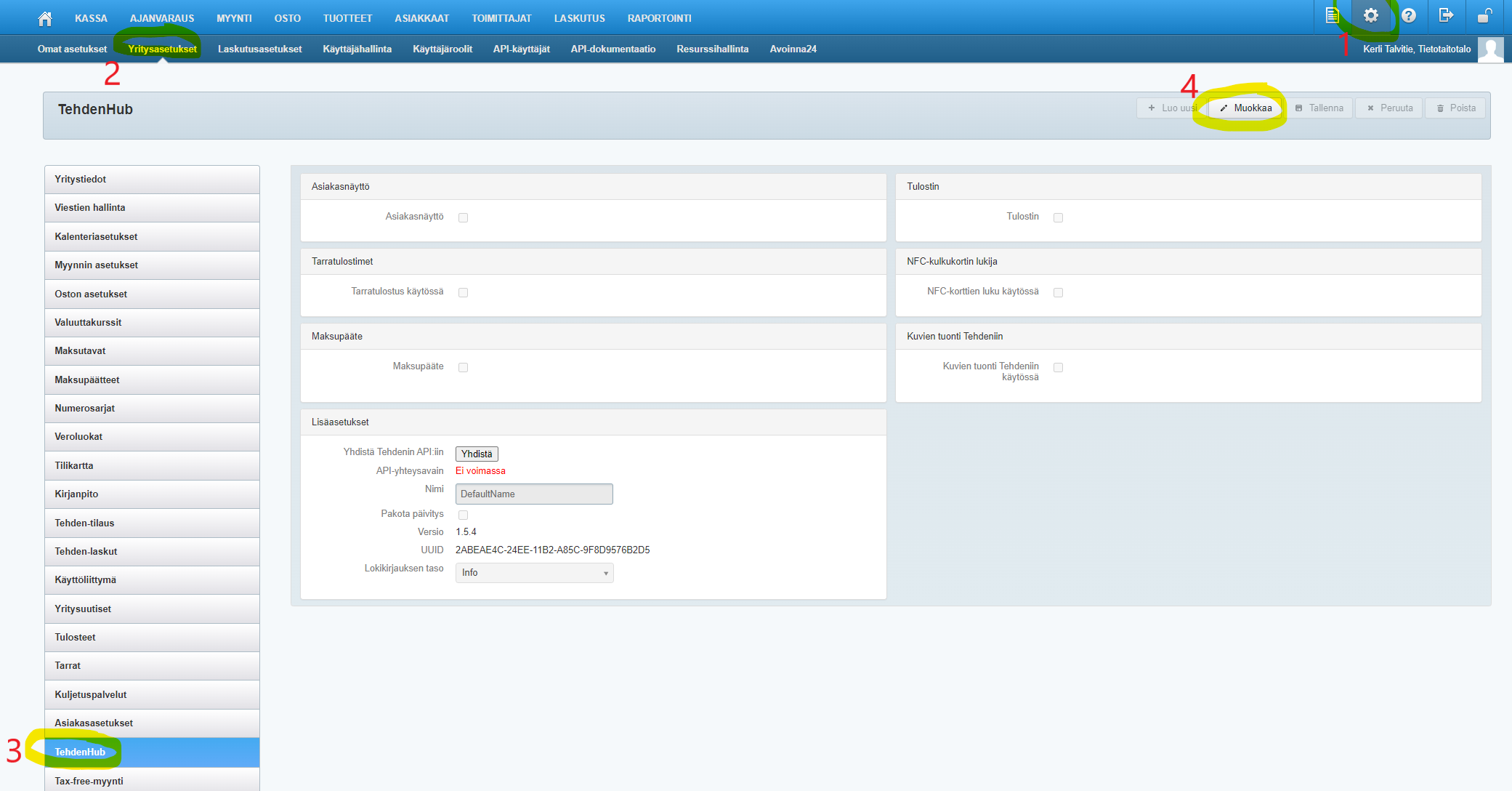Switch to the Käyttäjähallinta tab
The height and width of the screenshot is (791, 1512).
(357, 49)
